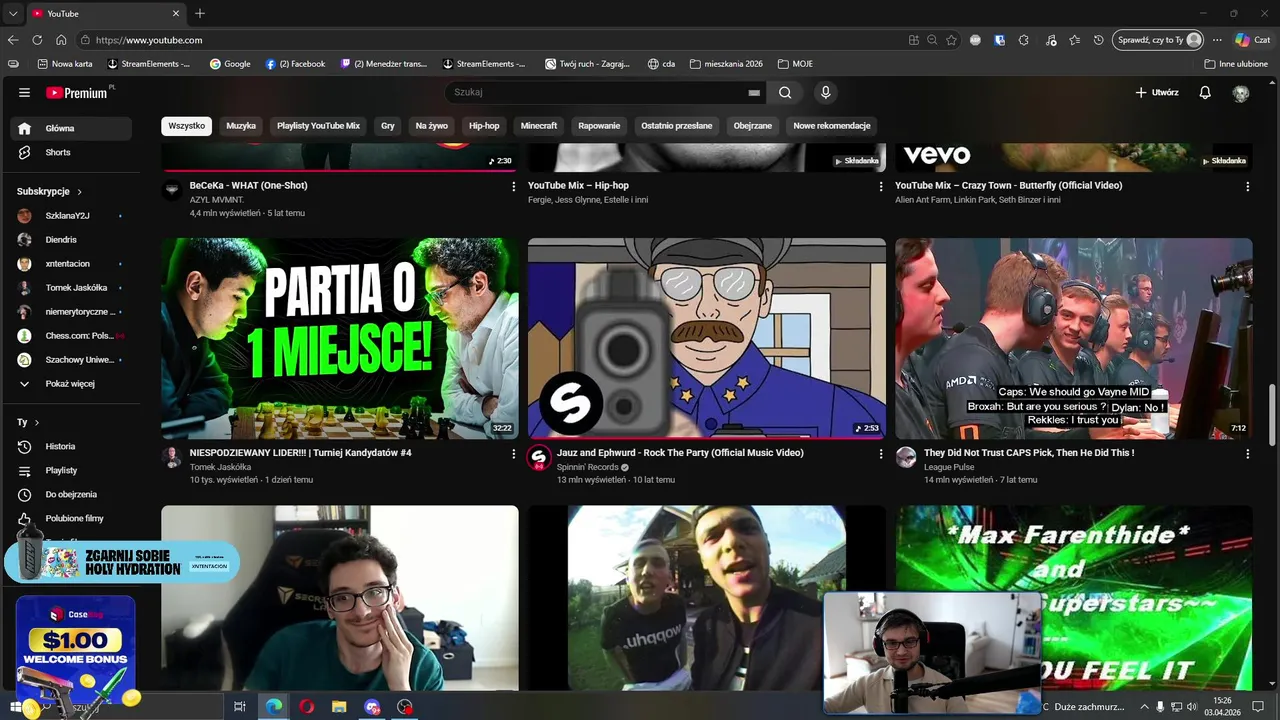
Task: Open Task View on the taskbar
Action: 240,706
